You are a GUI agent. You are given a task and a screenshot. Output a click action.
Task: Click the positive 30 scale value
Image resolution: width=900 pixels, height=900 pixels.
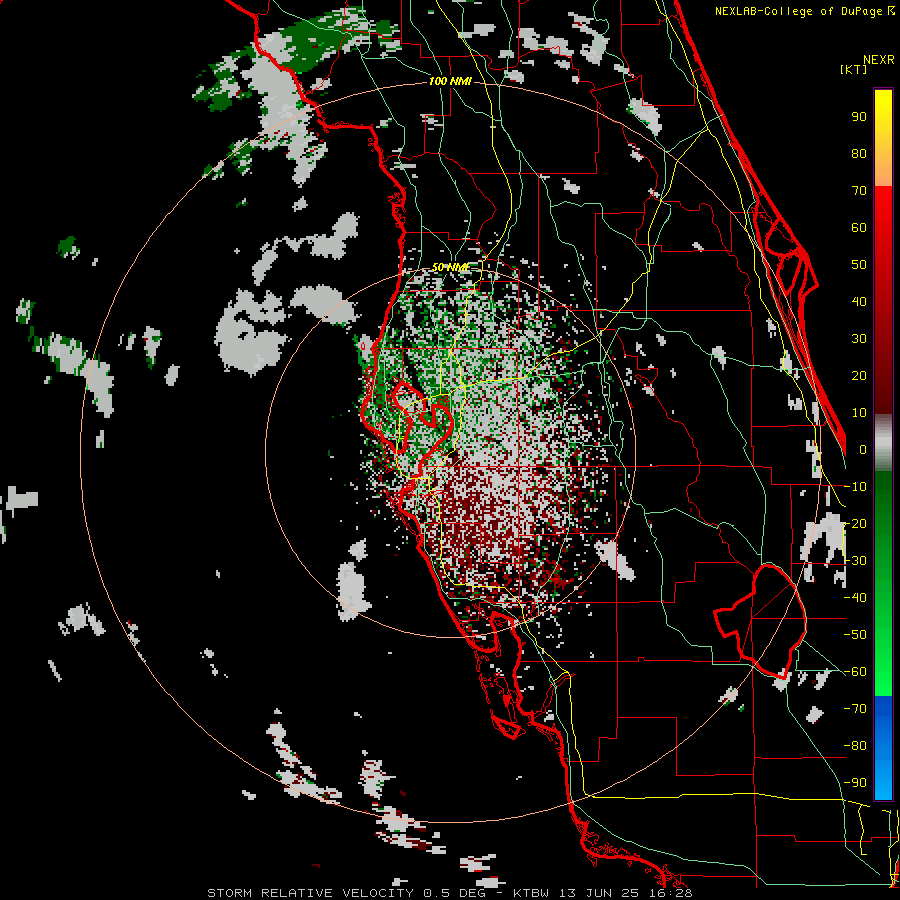click(x=859, y=339)
